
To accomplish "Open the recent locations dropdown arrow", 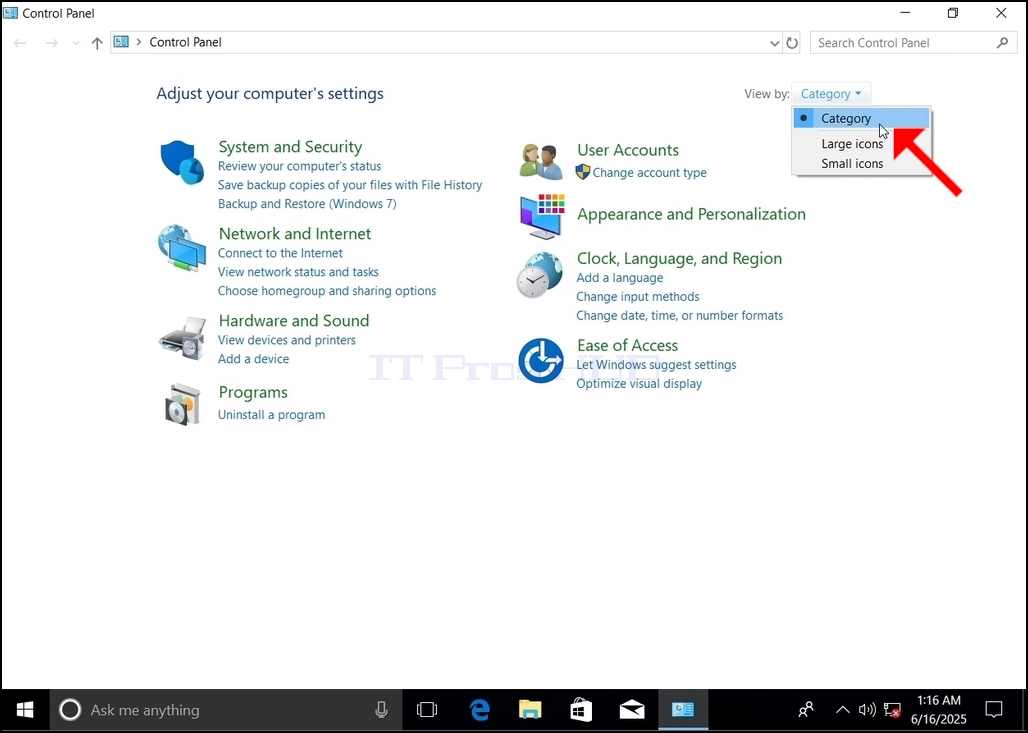I will tap(76, 43).
